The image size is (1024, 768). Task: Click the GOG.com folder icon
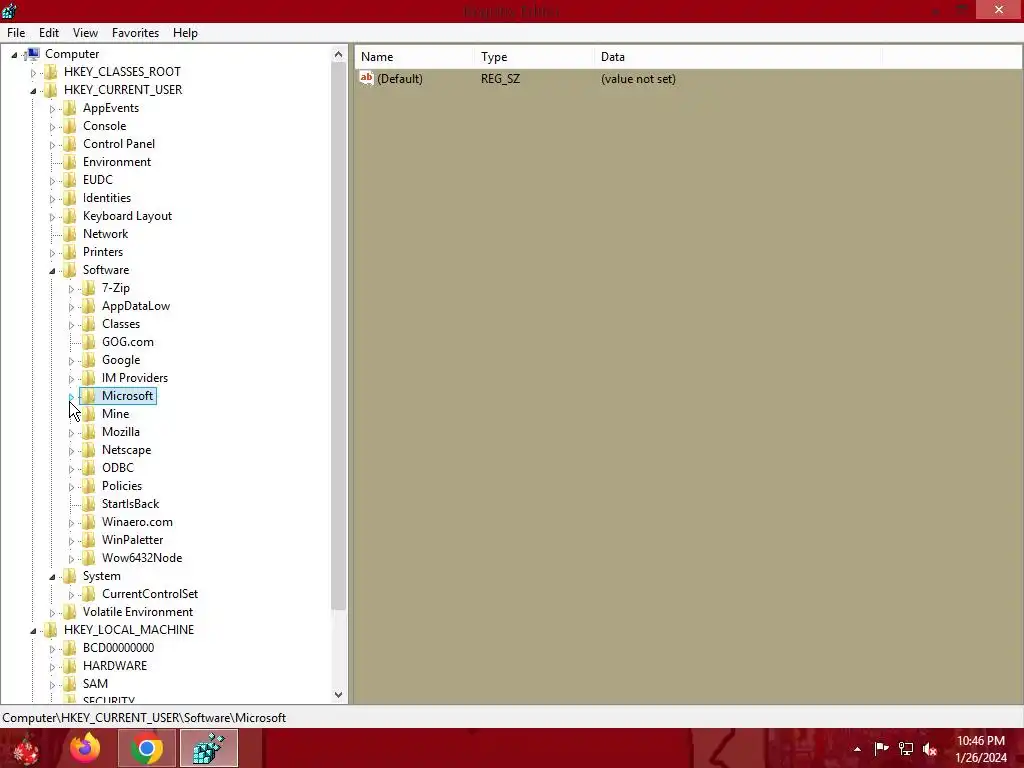tap(88, 342)
